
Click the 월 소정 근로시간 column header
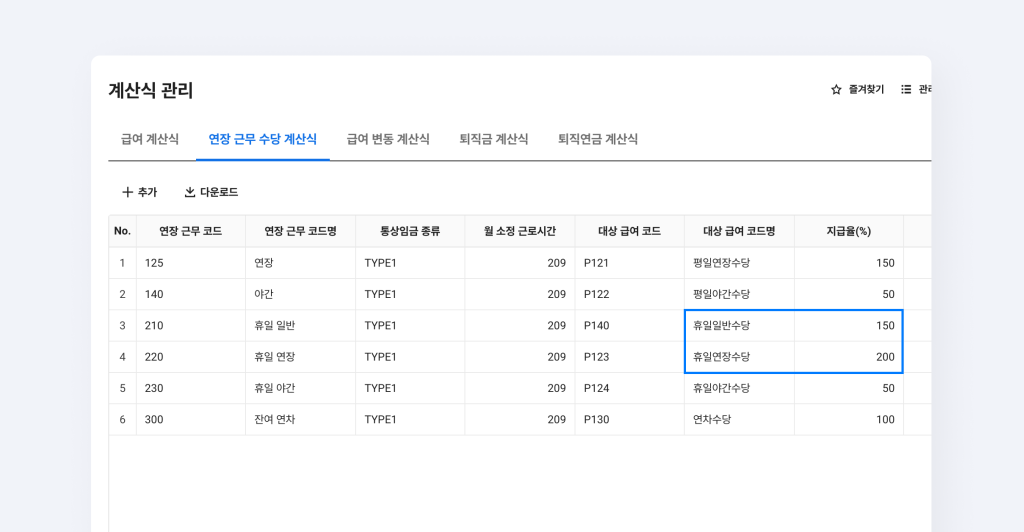tap(520, 231)
